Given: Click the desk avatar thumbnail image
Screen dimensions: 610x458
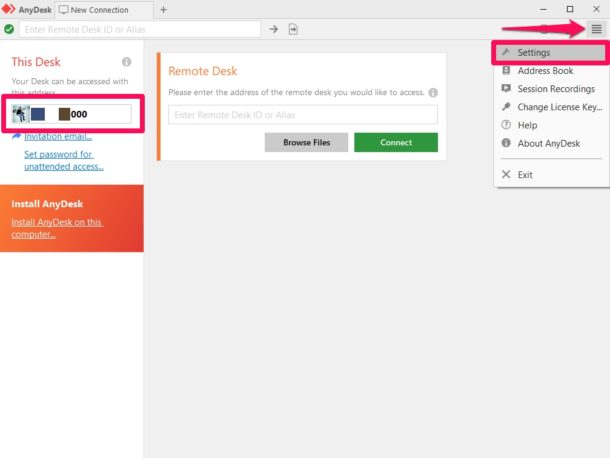Looking at the screenshot, I should pyautogui.click(x=20, y=114).
